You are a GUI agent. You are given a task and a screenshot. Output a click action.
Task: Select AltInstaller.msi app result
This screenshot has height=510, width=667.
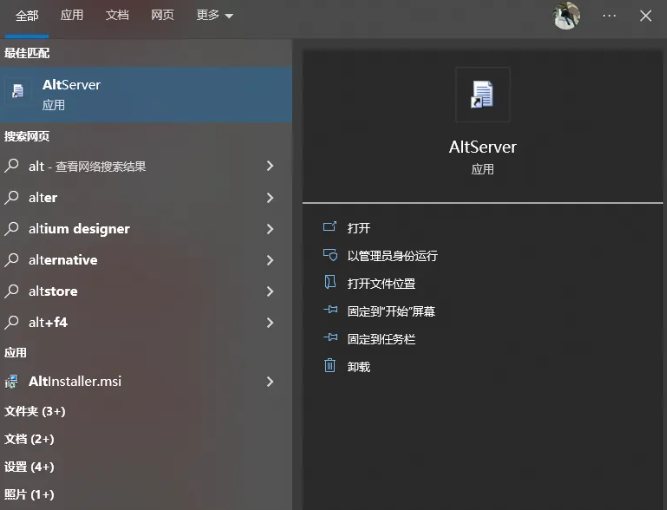146,382
